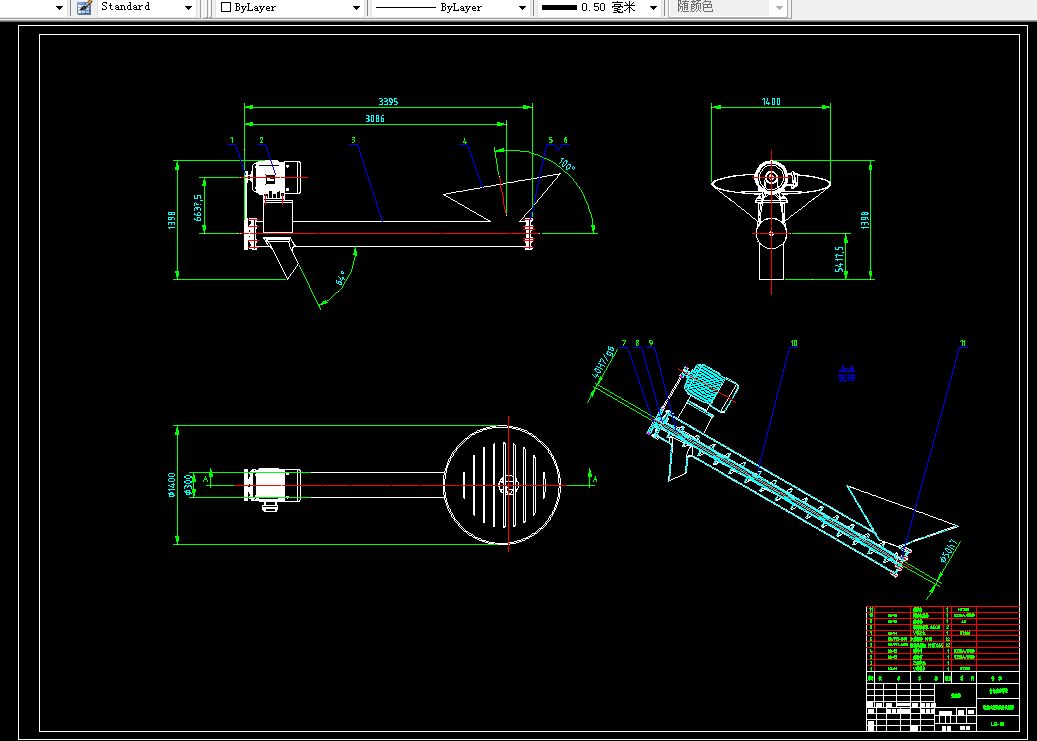The image size is (1037, 741).
Task: Open the dropdown arrow left of table style icon
Action: pos(59,8)
